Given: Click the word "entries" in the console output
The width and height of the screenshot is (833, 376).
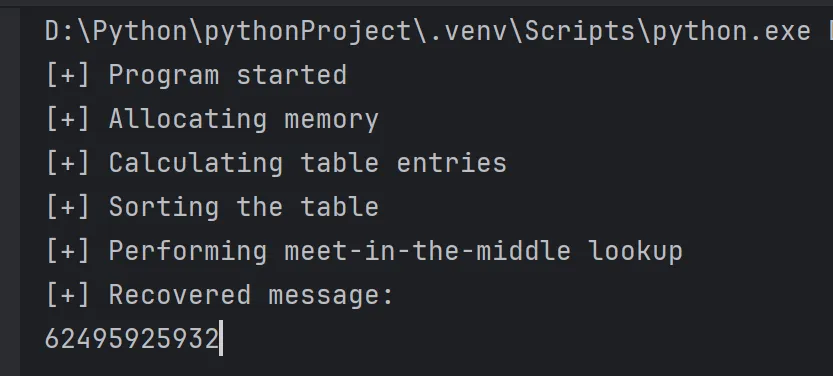Looking at the screenshot, I should 452,163.
